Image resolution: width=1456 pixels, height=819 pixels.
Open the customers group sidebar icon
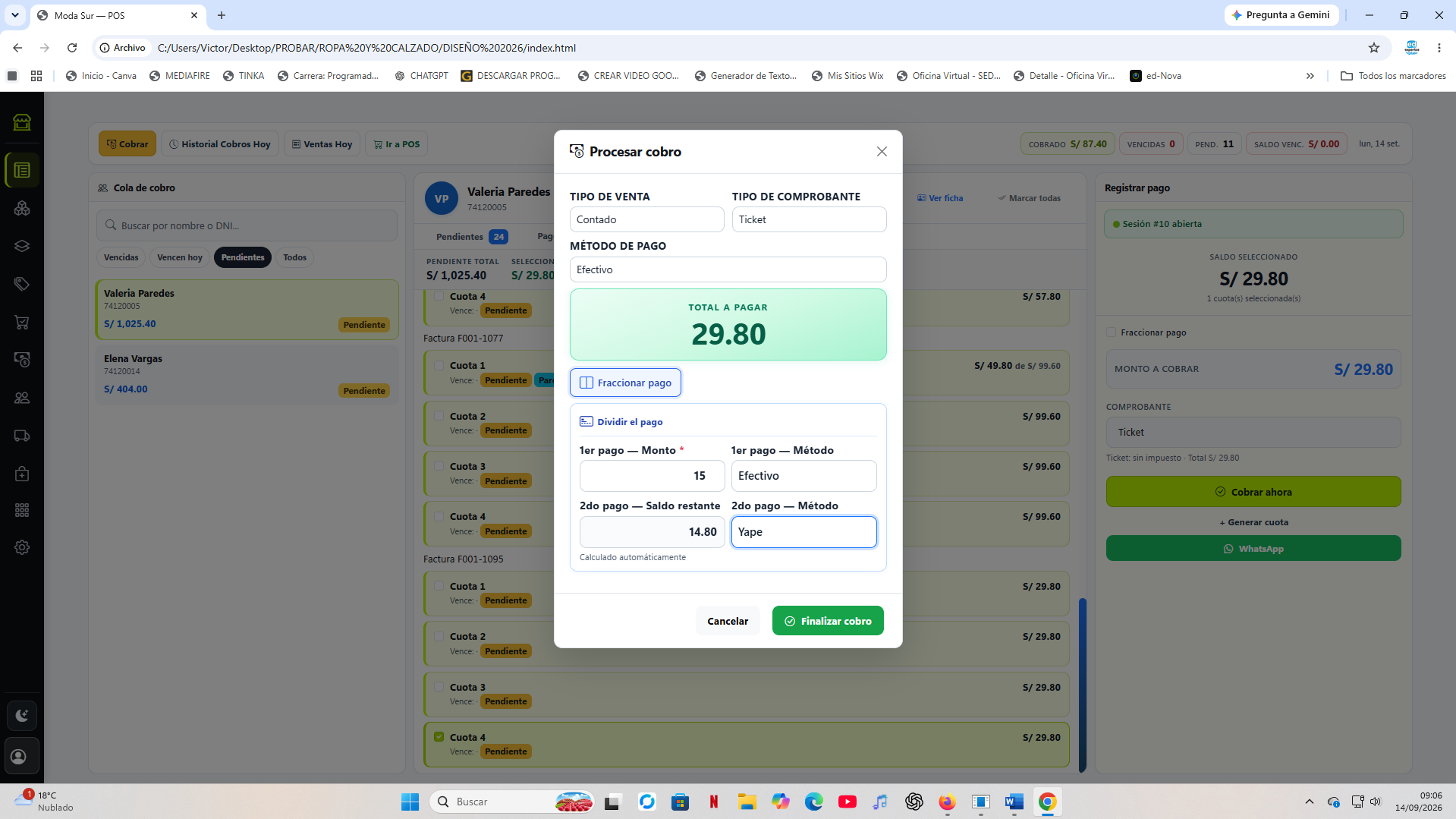[22, 398]
